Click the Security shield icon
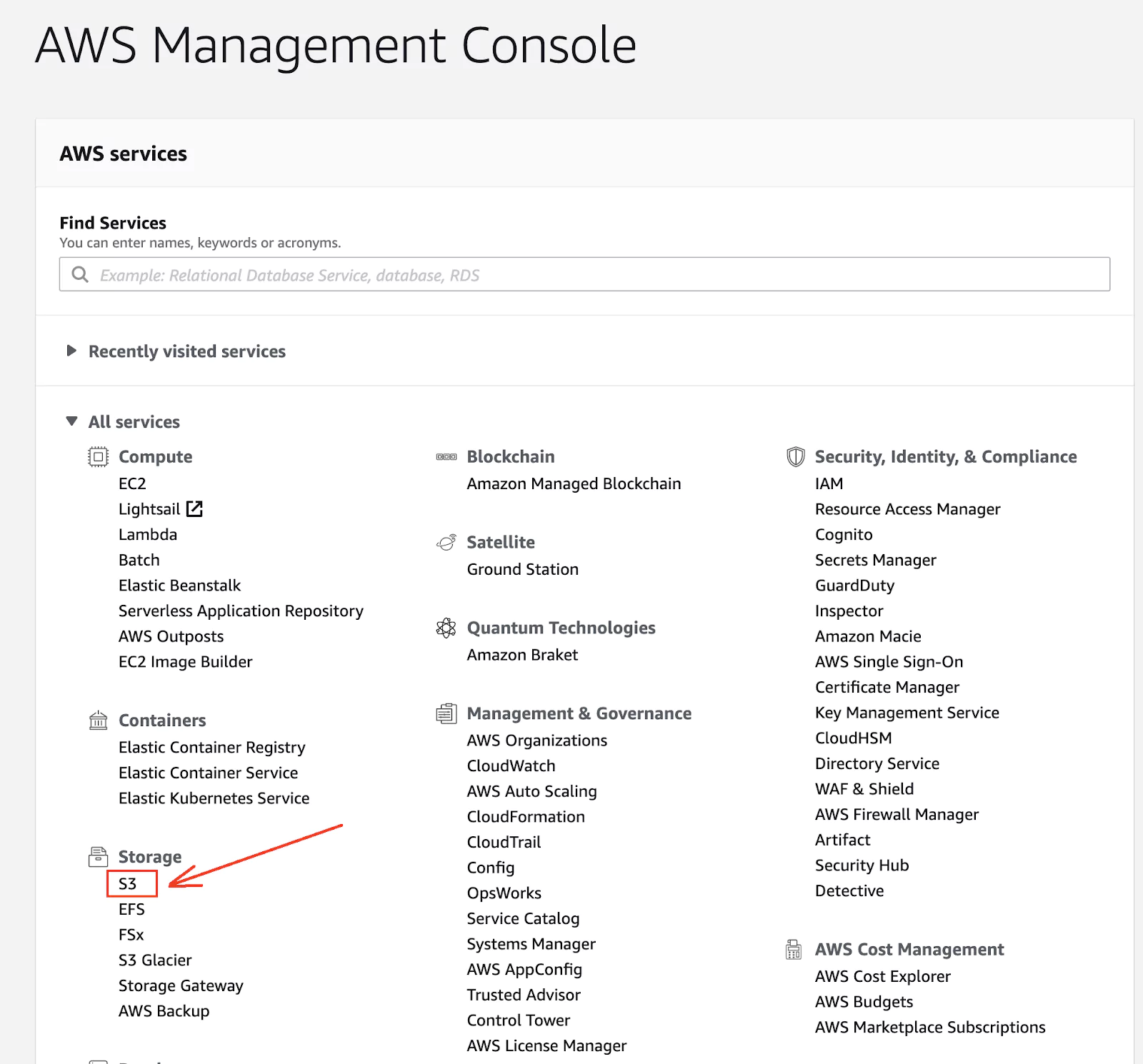The image size is (1143, 1064). (x=795, y=456)
